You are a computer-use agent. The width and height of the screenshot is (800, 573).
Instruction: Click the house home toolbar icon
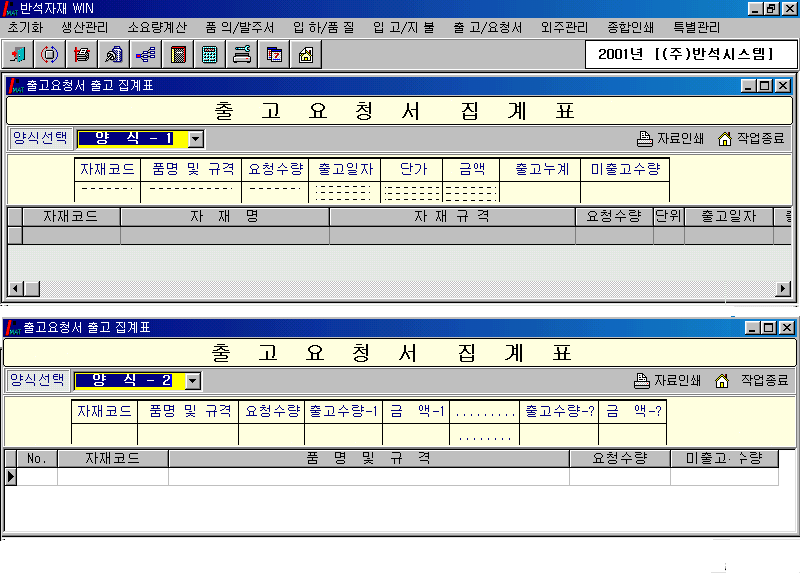[306, 55]
